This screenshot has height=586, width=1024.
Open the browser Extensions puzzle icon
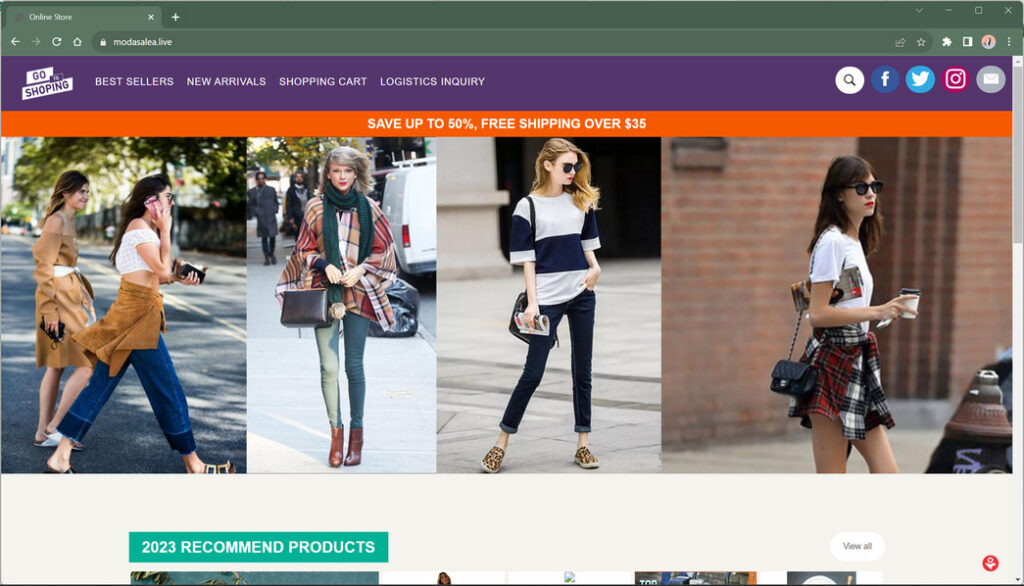(x=947, y=42)
